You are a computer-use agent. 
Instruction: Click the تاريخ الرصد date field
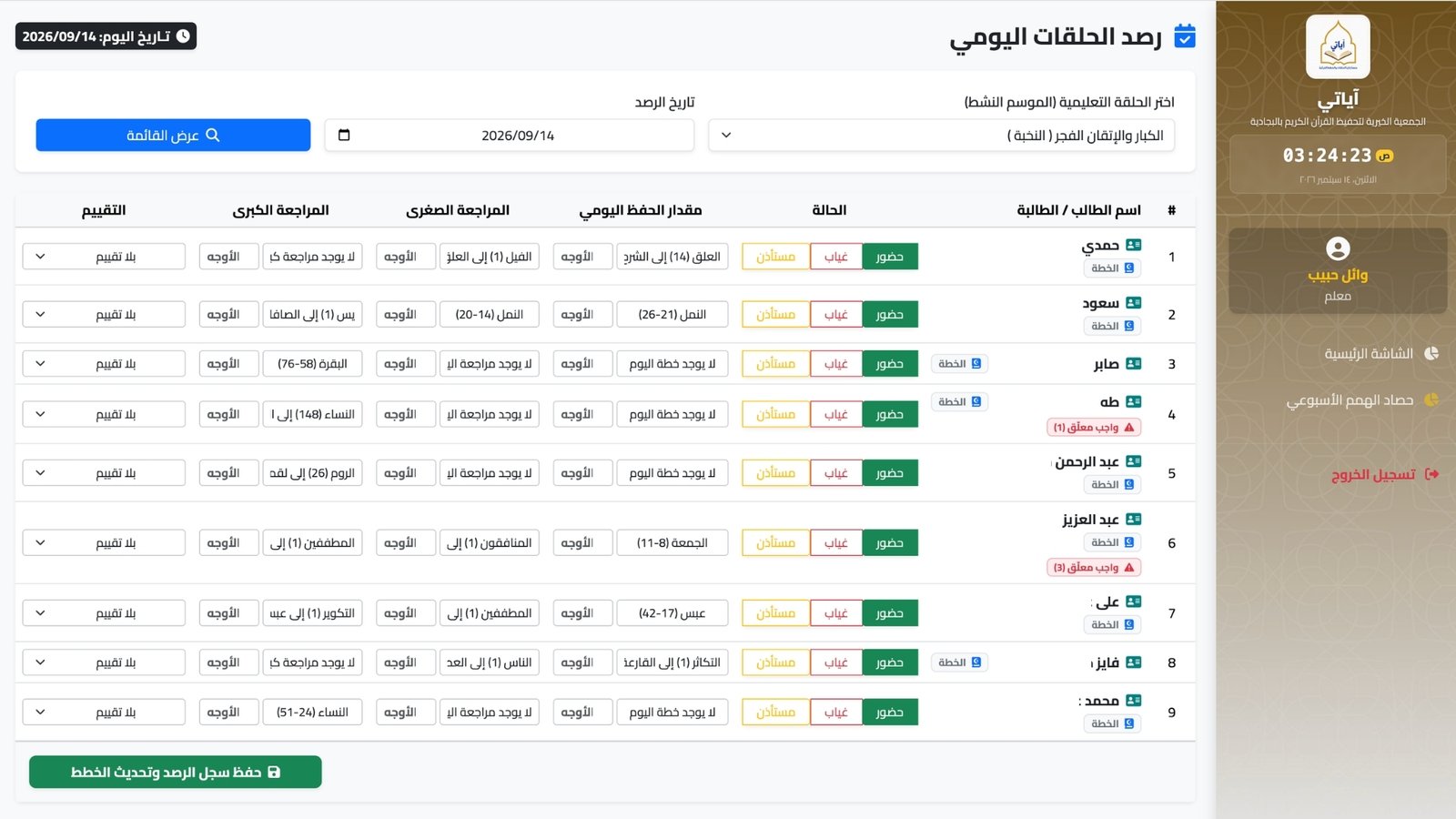510,136
